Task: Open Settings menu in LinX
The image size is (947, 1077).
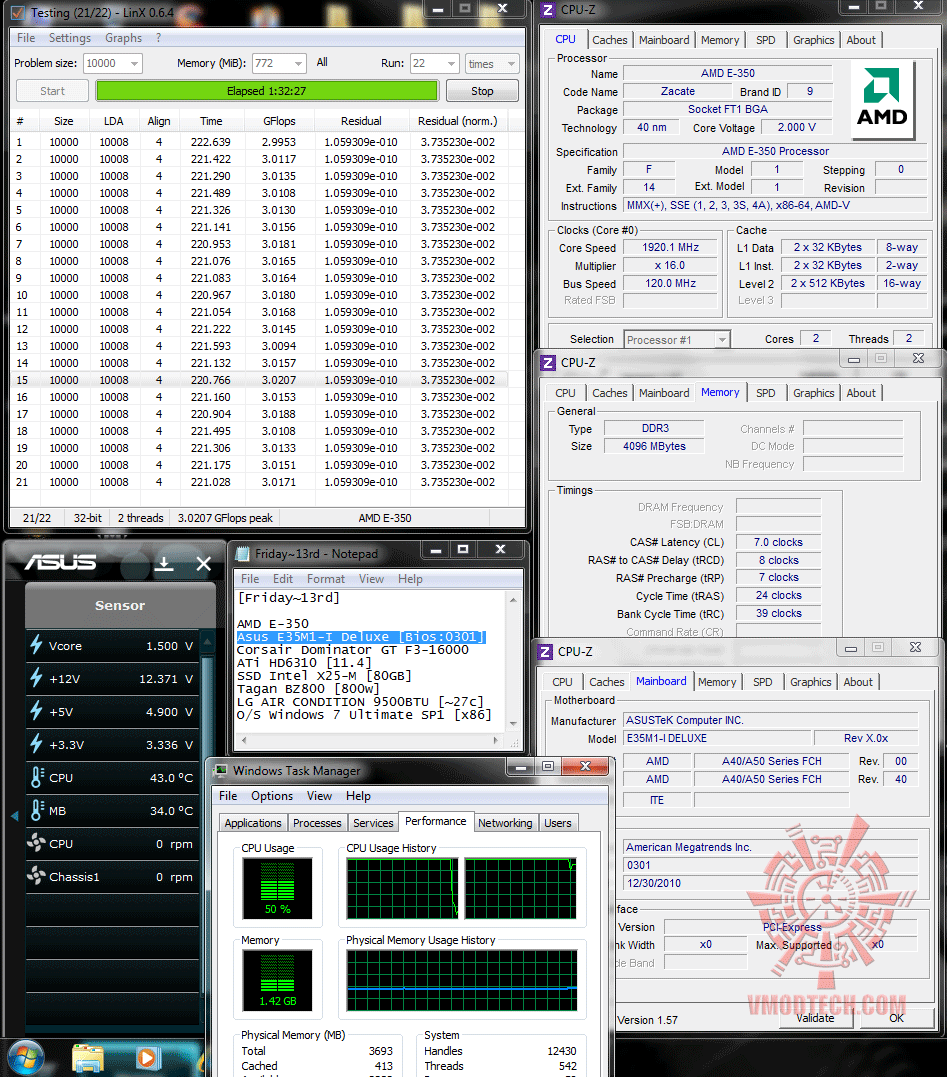Action: point(69,38)
